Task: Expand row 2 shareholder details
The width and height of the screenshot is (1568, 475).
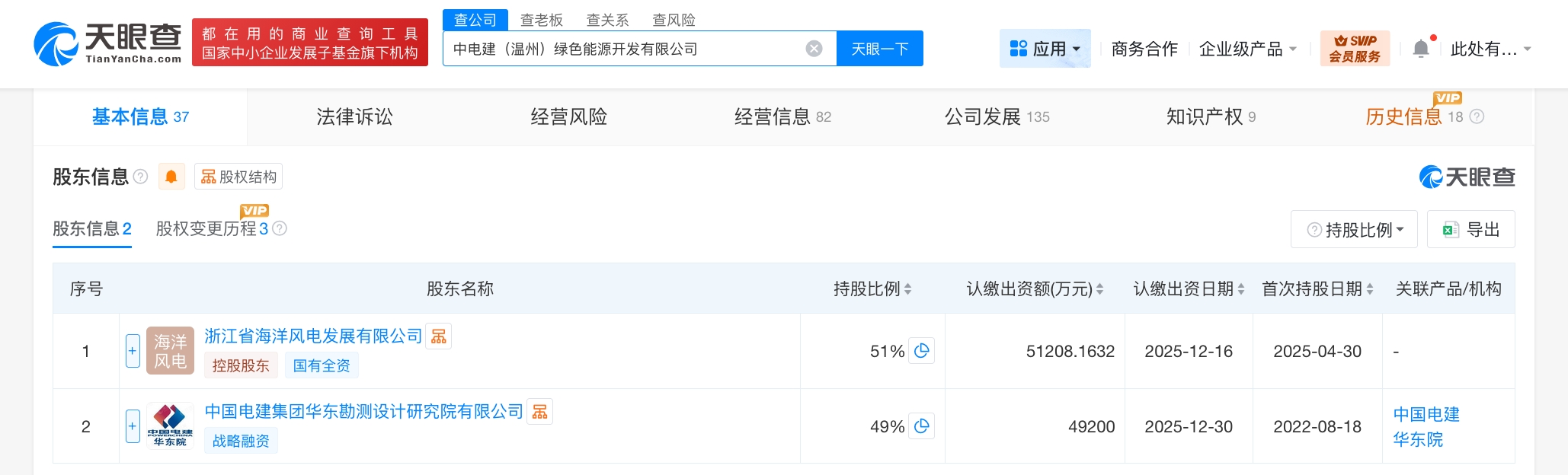Action: (133, 426)
